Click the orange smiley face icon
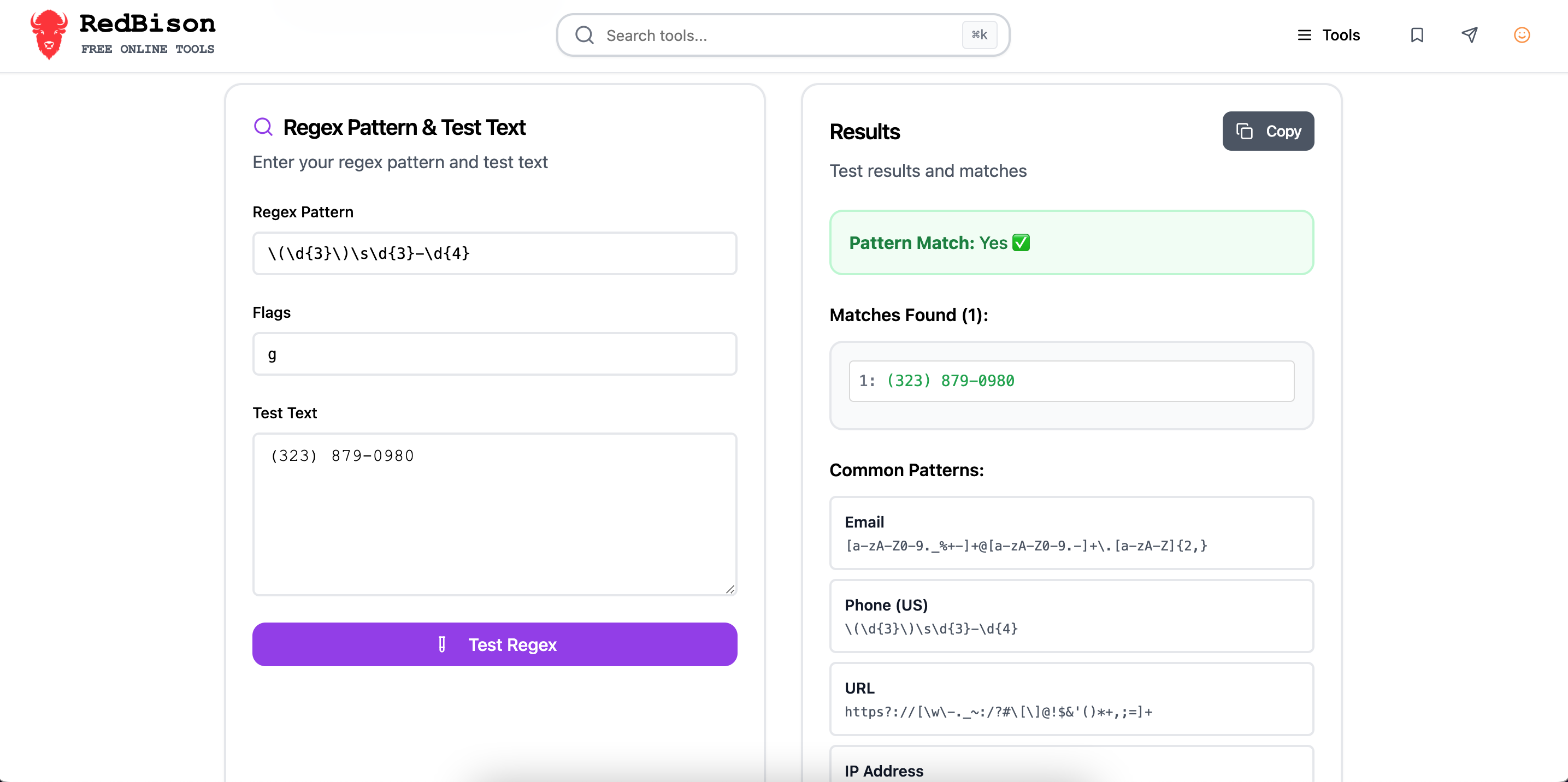Screen dimensions: 1568x782 click(x=1522, y=35)
